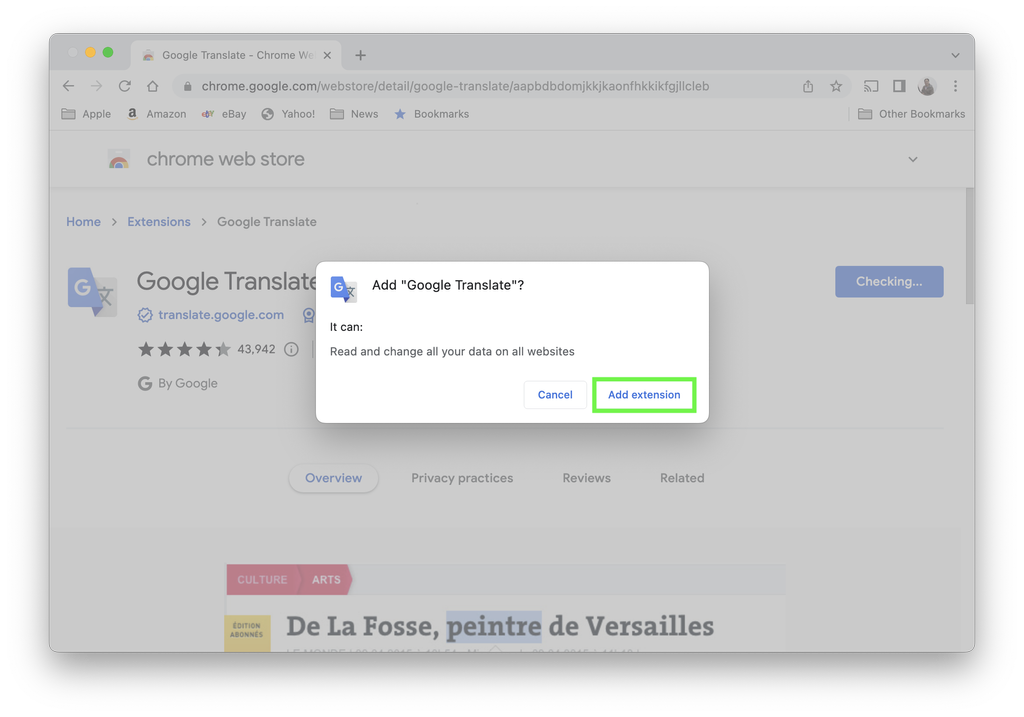Switch to the Reviews tab
The image size is (1024, 717).
586,478
